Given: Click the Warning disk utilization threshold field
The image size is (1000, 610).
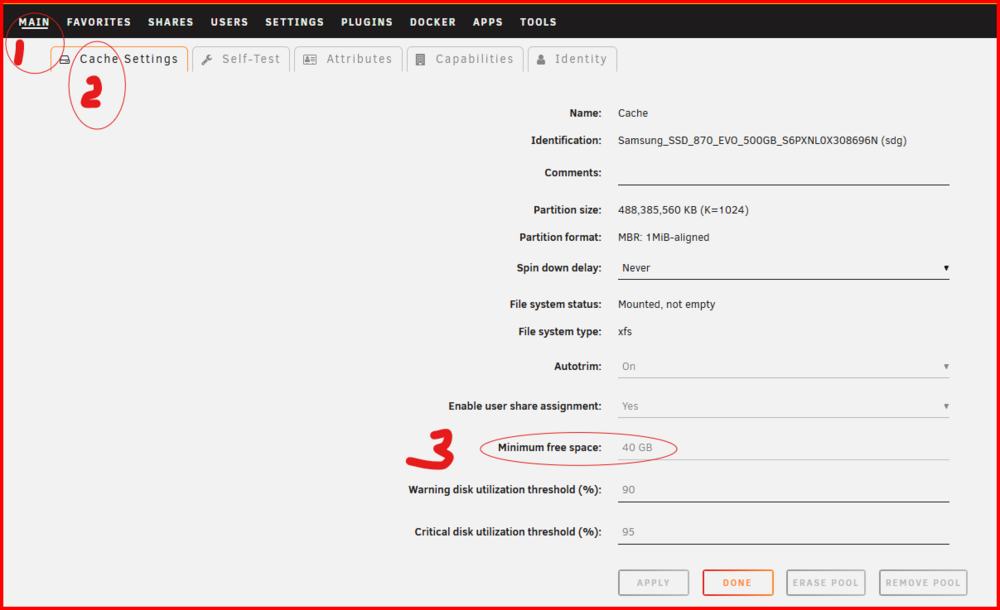Looking at the screenshot, I should tap(783, 490).
